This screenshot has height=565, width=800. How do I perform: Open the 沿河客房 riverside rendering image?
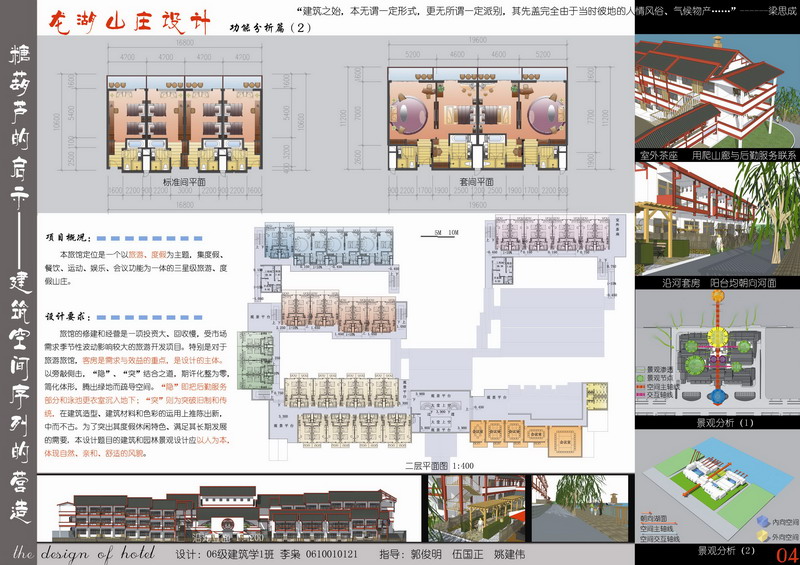coord(717,224)
